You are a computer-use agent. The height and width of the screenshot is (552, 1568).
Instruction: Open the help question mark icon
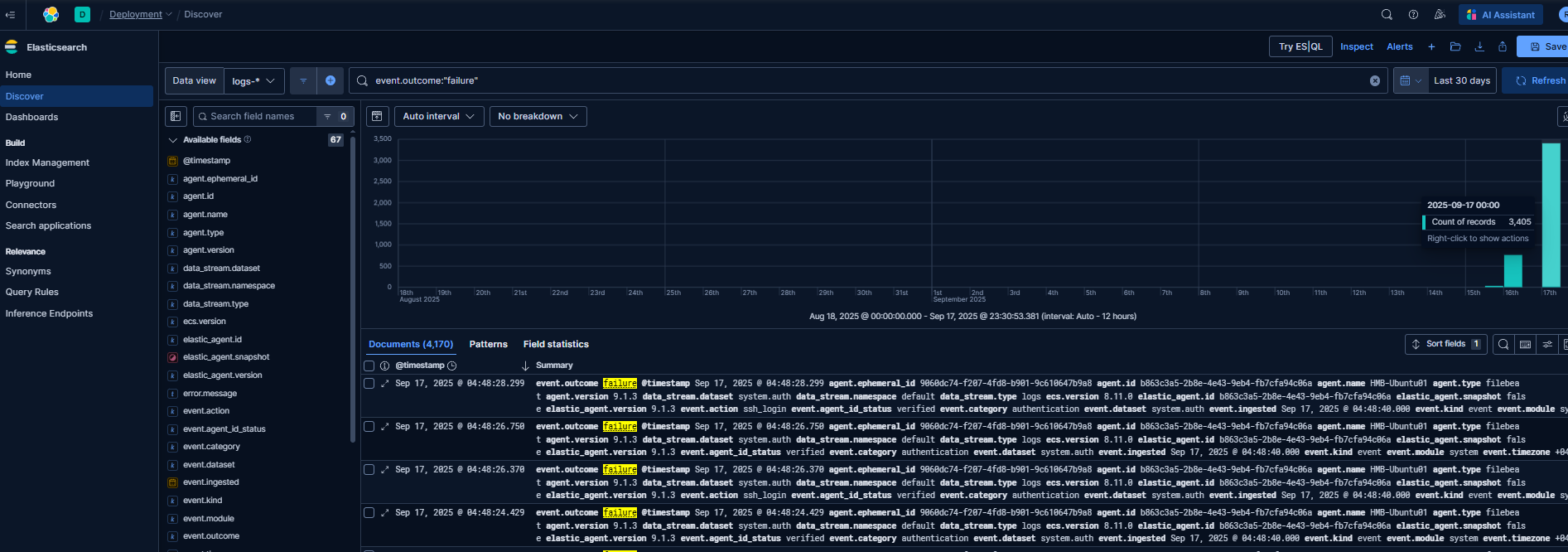[1413, 14]
